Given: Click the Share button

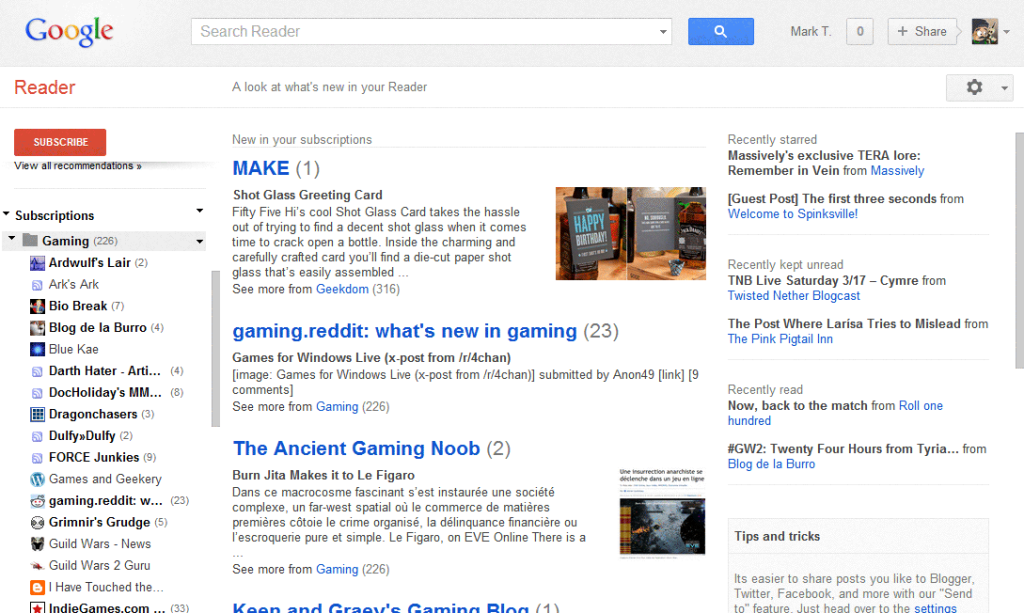Looking at the screenshot, I should click(x=921, y=31).
